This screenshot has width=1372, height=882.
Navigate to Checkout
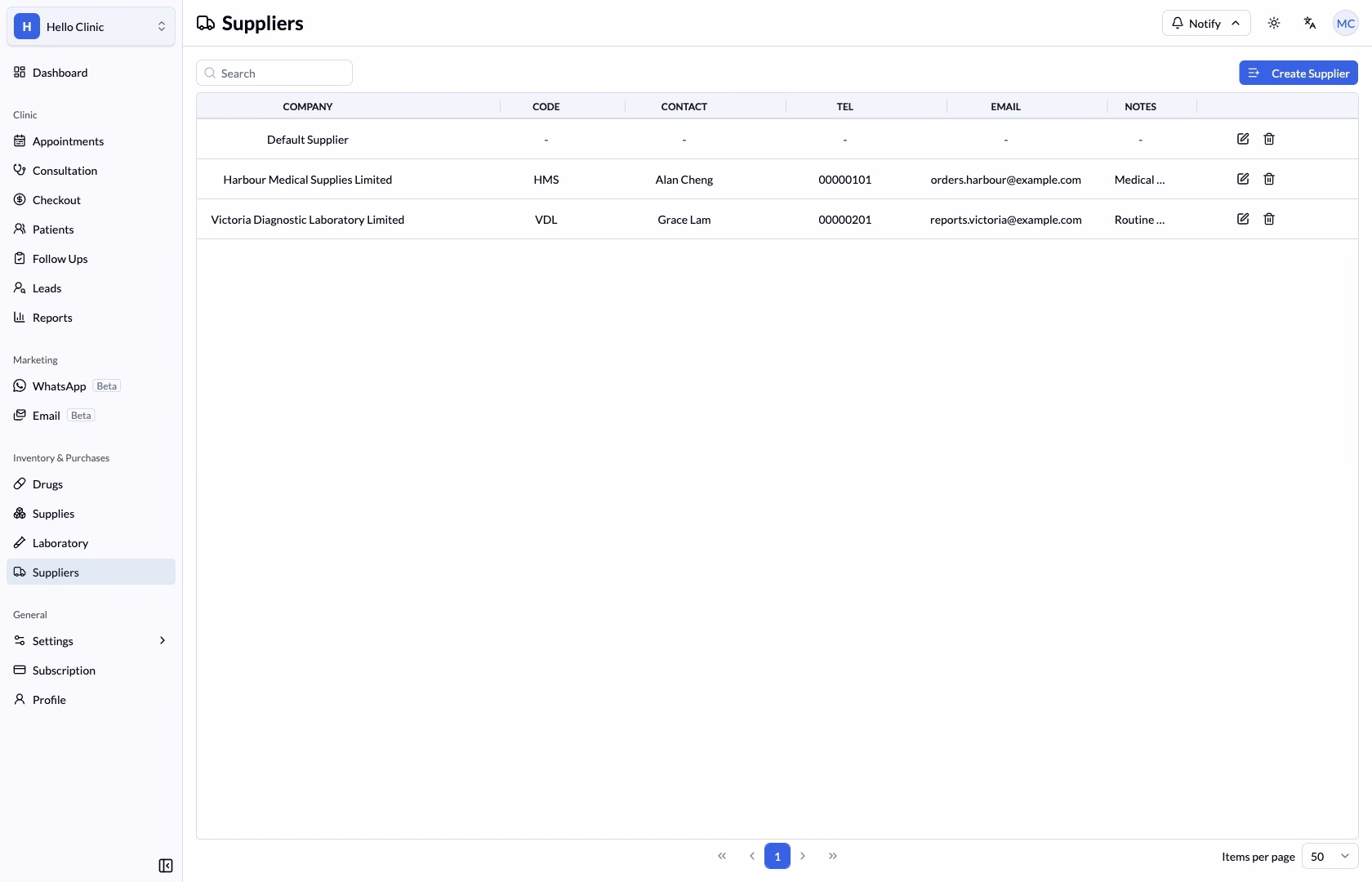91,200
